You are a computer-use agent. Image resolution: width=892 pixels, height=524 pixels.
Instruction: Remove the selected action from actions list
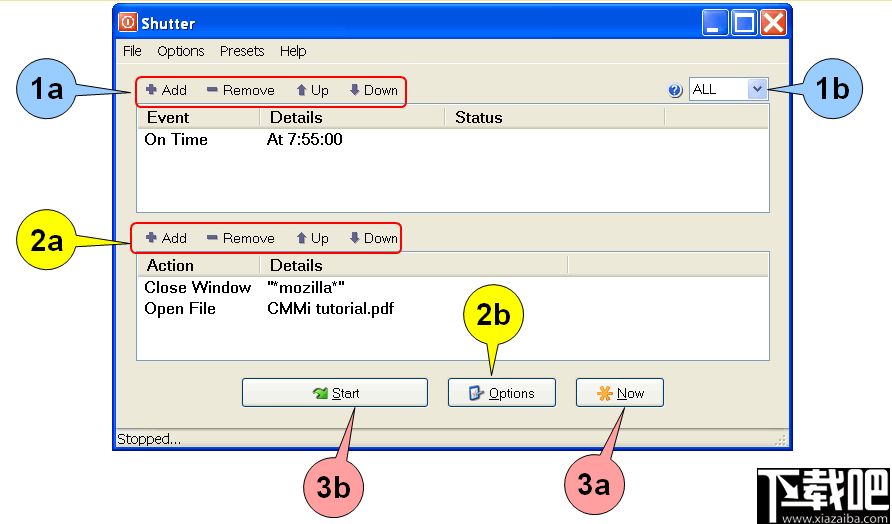[x=241, y=238]
